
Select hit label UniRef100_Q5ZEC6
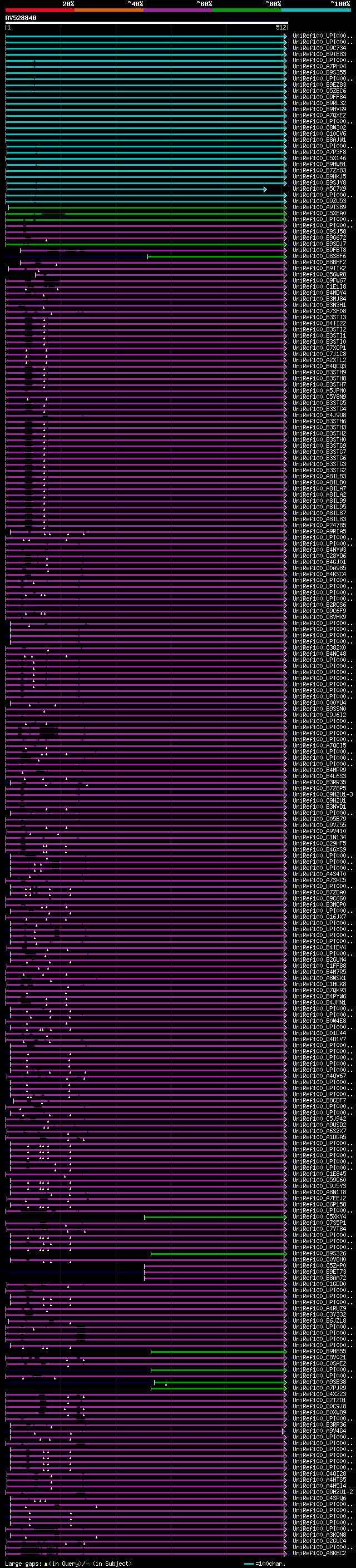click(319, 91)
